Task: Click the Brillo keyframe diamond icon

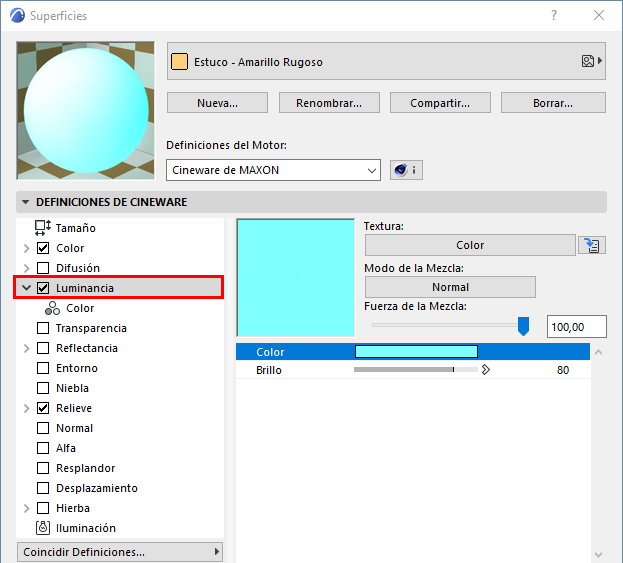Action: (486, 370)
